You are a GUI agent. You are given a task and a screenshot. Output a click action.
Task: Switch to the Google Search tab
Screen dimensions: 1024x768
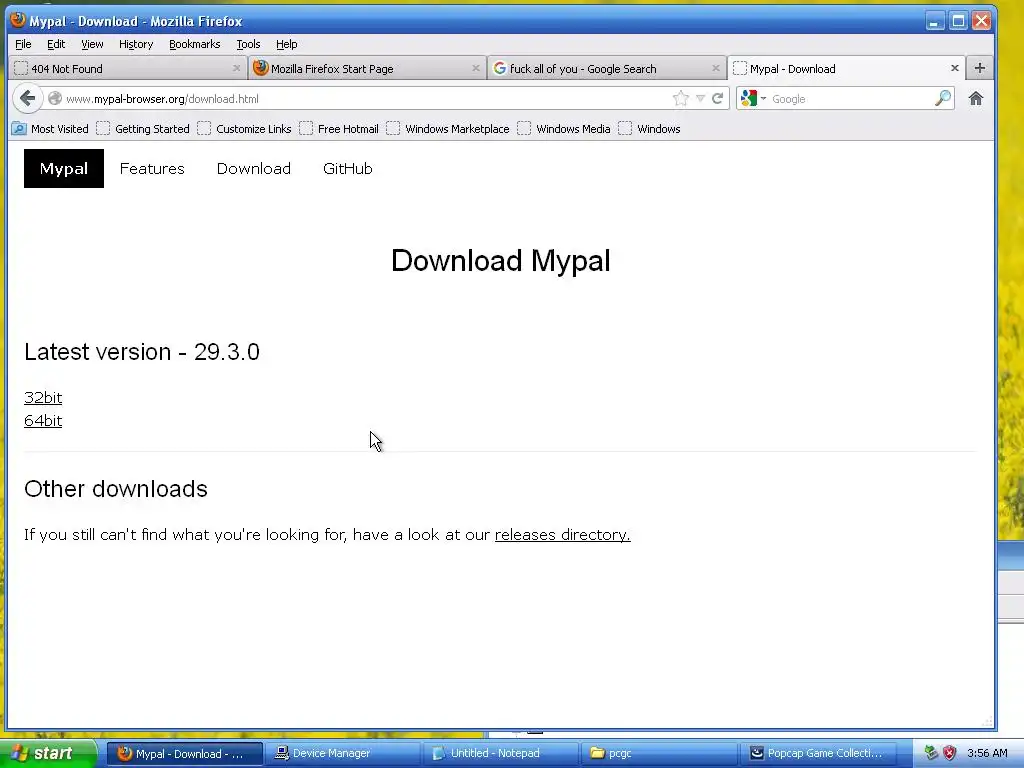click(x=606, y=68)
